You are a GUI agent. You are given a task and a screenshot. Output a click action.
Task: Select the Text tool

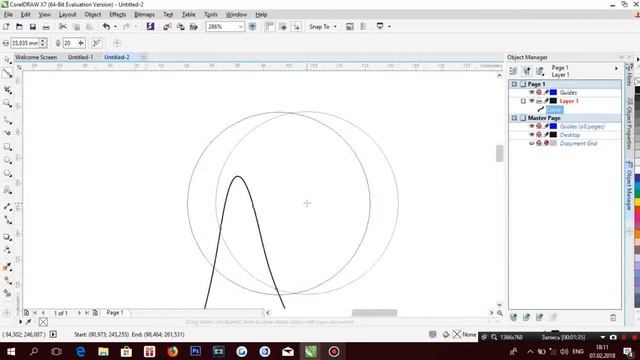tap(7, 190)
